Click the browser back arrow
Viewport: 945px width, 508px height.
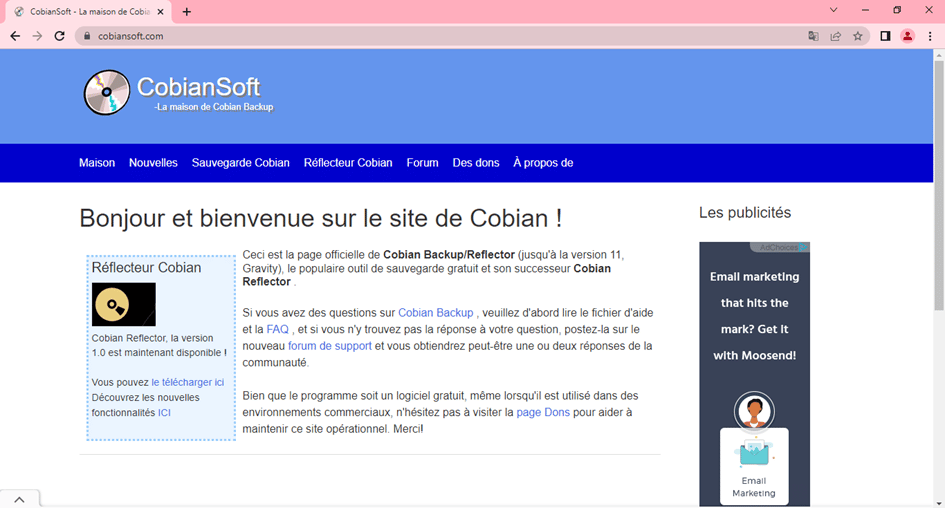pos(15,36)
